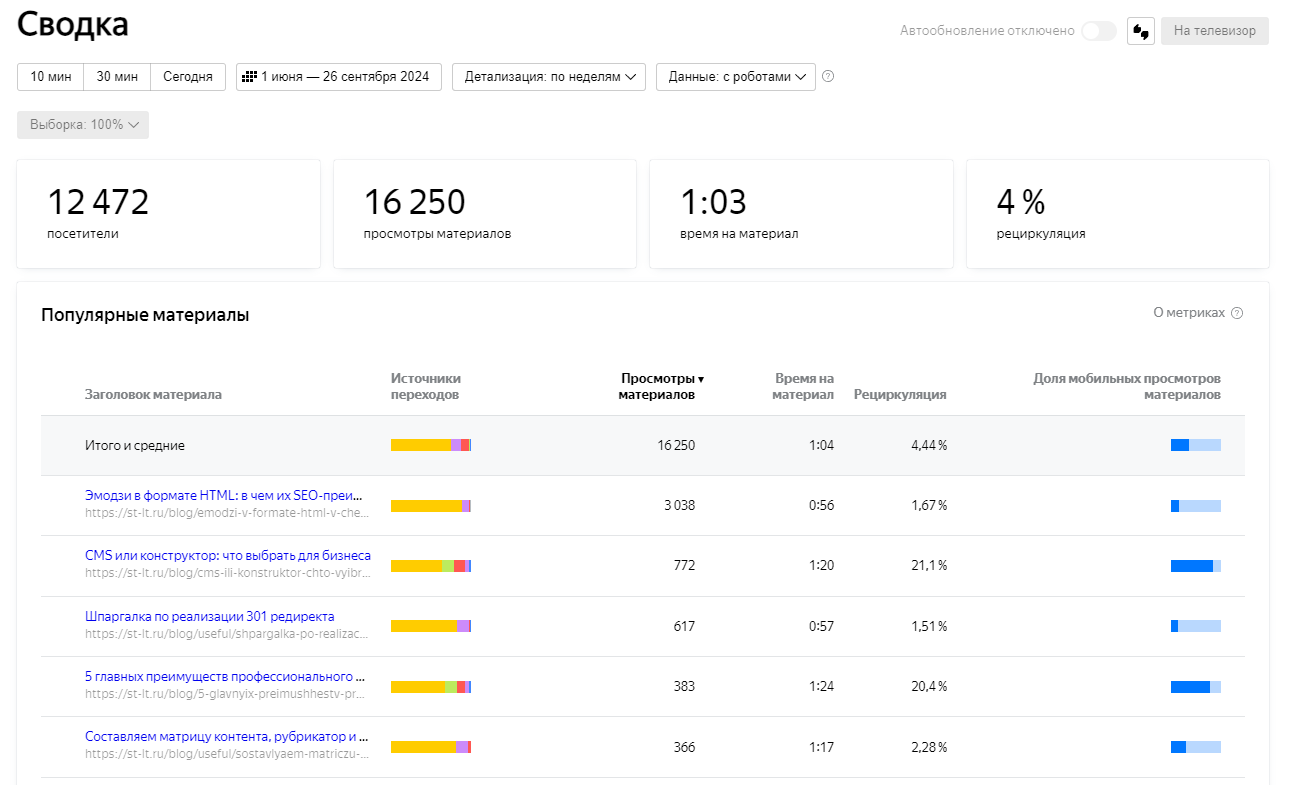Image resolution: width=1298 pixels, height=785 pixels.
Task: Click sources bar for Составляем матрицу контента
Action: click(431, 747)
